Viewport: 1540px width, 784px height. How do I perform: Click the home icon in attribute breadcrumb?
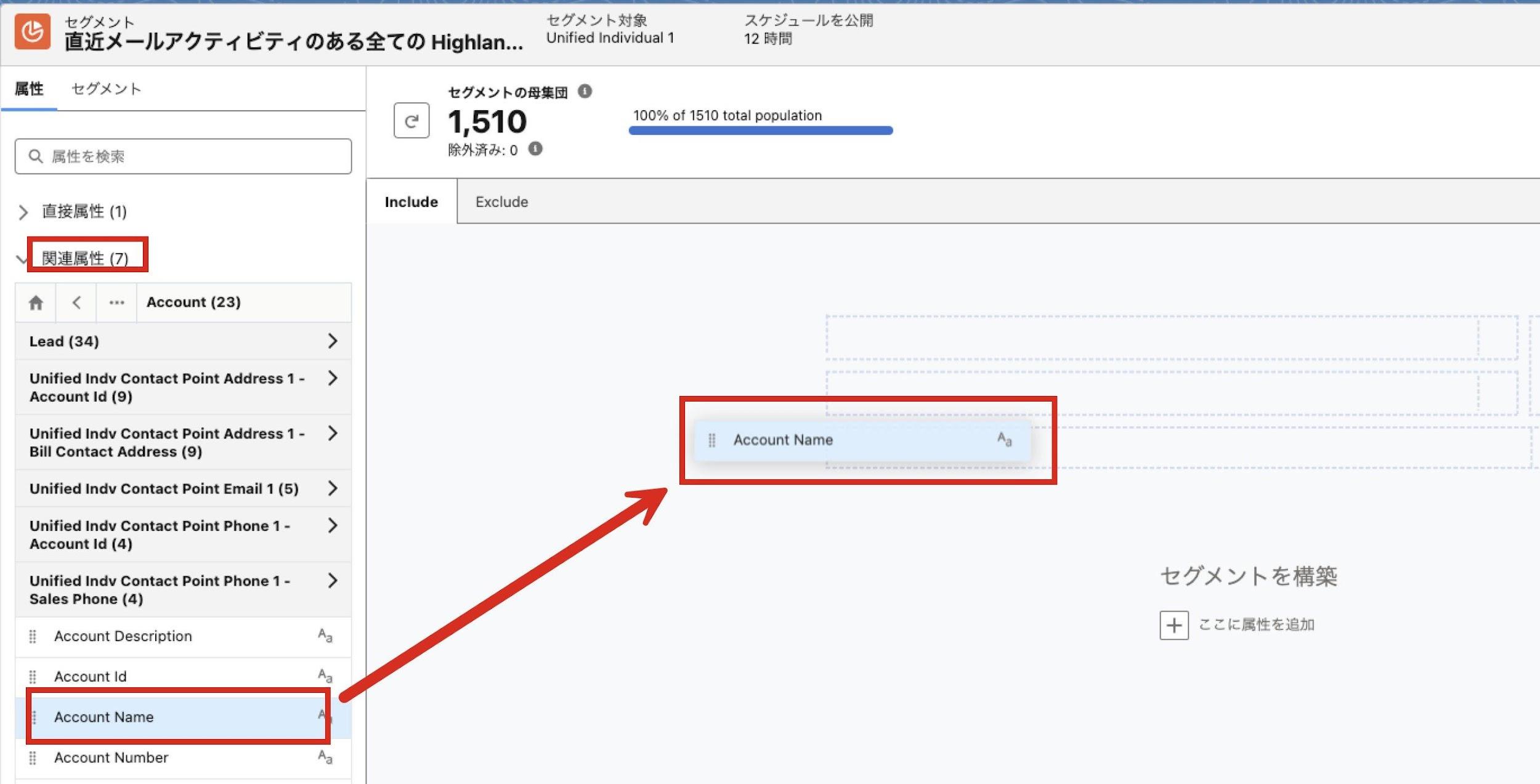point(36,302)
